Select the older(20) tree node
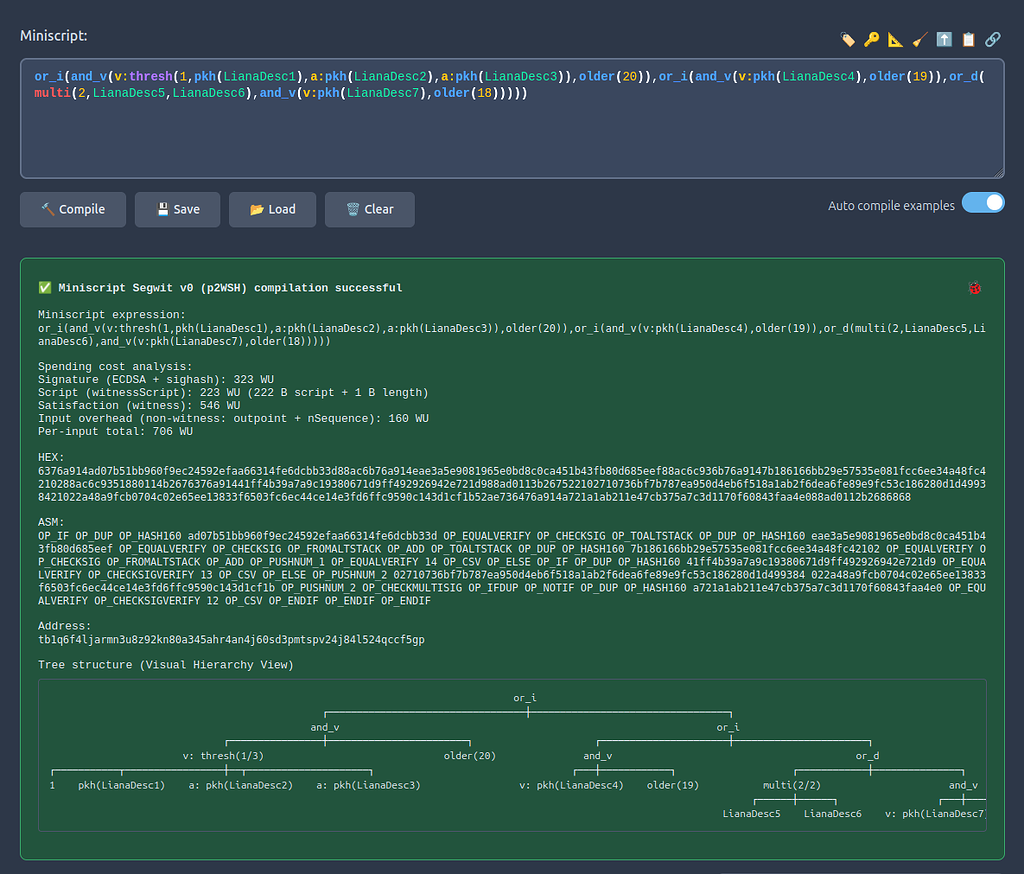Screen dimensions: 1024x874 [469, 756]
